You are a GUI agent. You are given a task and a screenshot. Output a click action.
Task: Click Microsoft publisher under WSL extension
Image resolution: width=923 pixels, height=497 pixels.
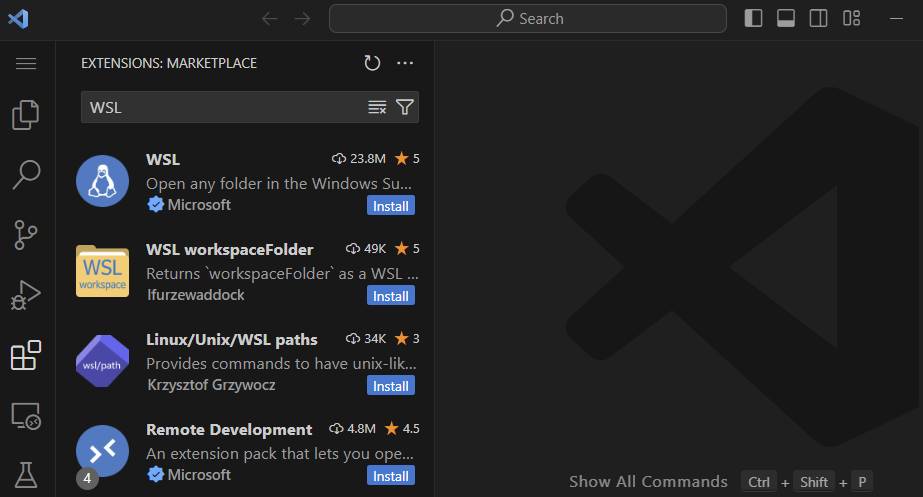coord(199,205)
